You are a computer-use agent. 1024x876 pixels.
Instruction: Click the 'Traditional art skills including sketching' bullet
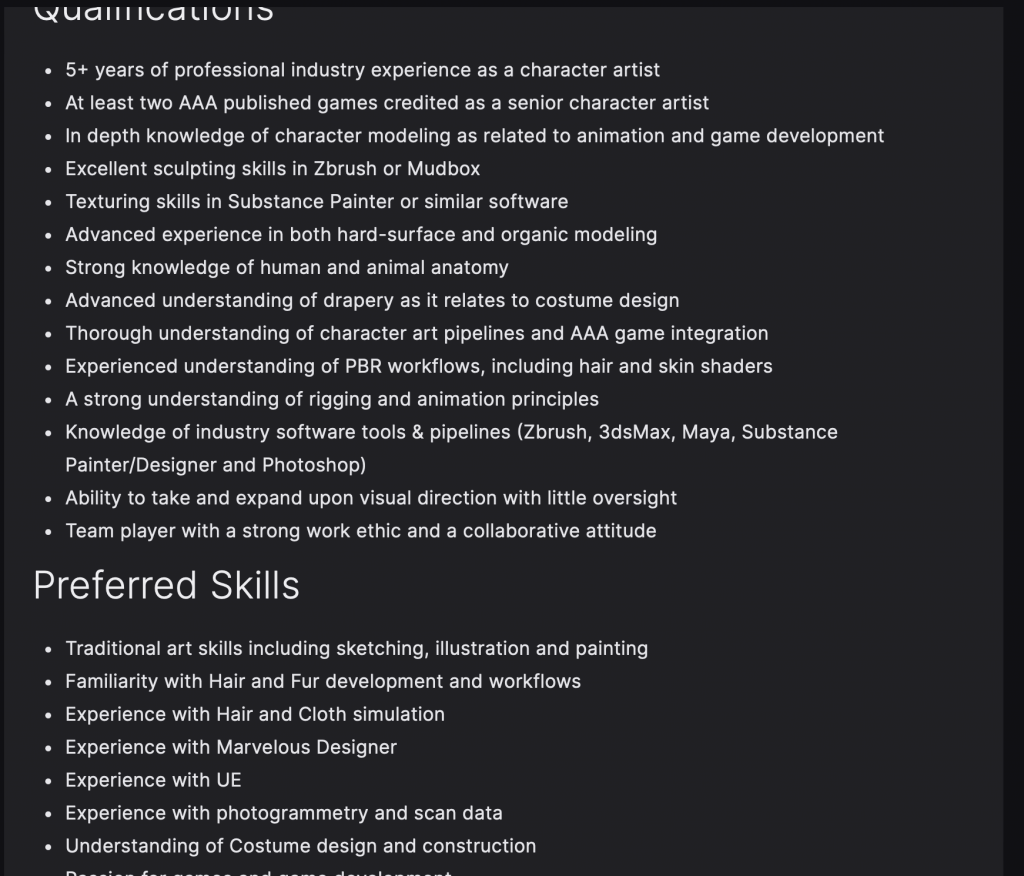tap(357, 649)
